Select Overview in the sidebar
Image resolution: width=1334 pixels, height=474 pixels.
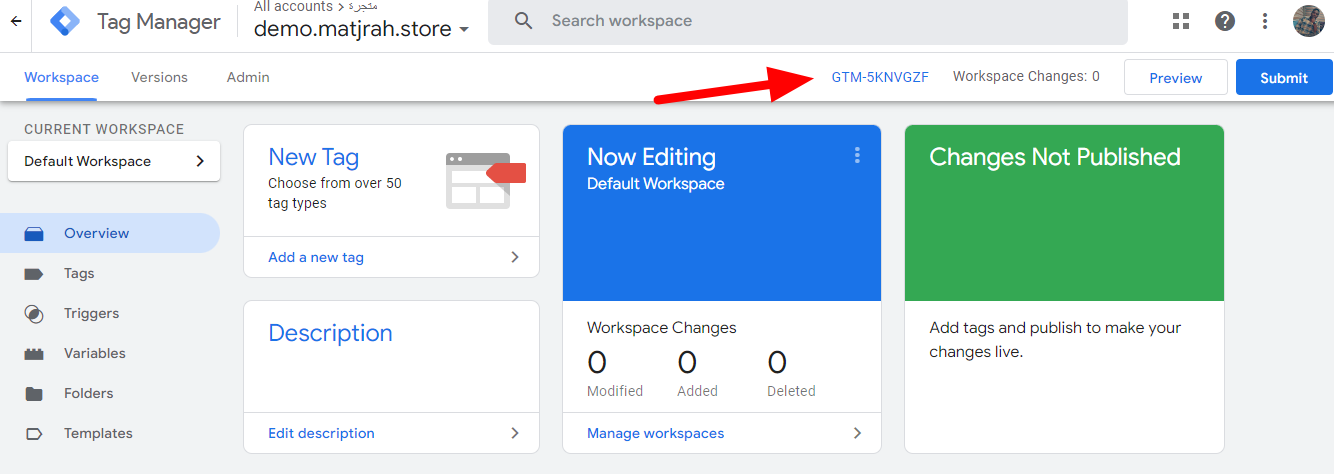[110, 233]
